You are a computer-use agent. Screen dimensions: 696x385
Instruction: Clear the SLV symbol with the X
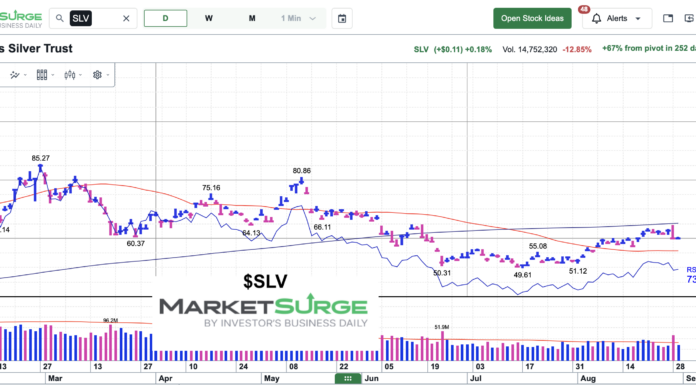pos(126,19)
